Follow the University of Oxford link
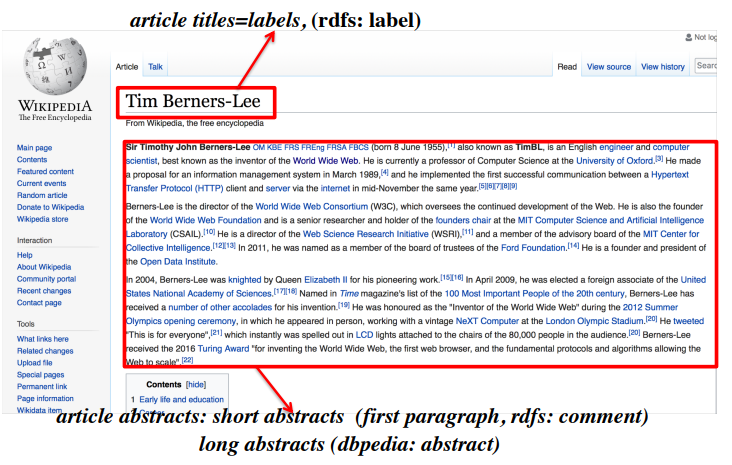This screenshot has width=732, height=465. 614,161
